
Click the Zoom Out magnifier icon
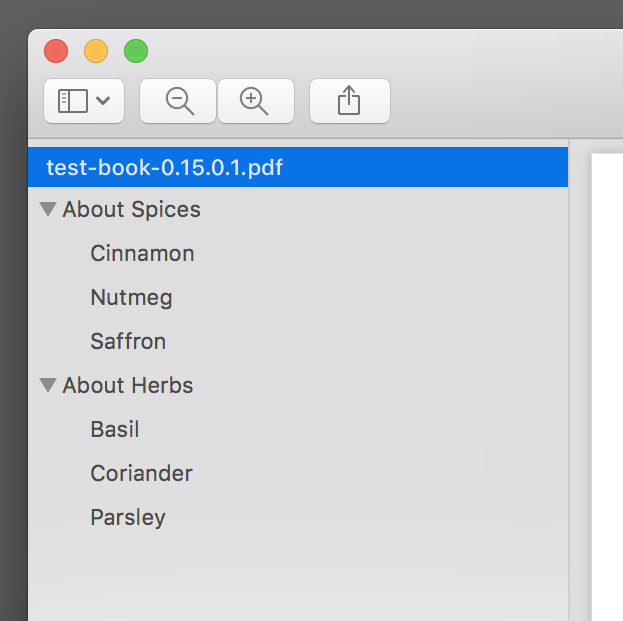point(180,101)
